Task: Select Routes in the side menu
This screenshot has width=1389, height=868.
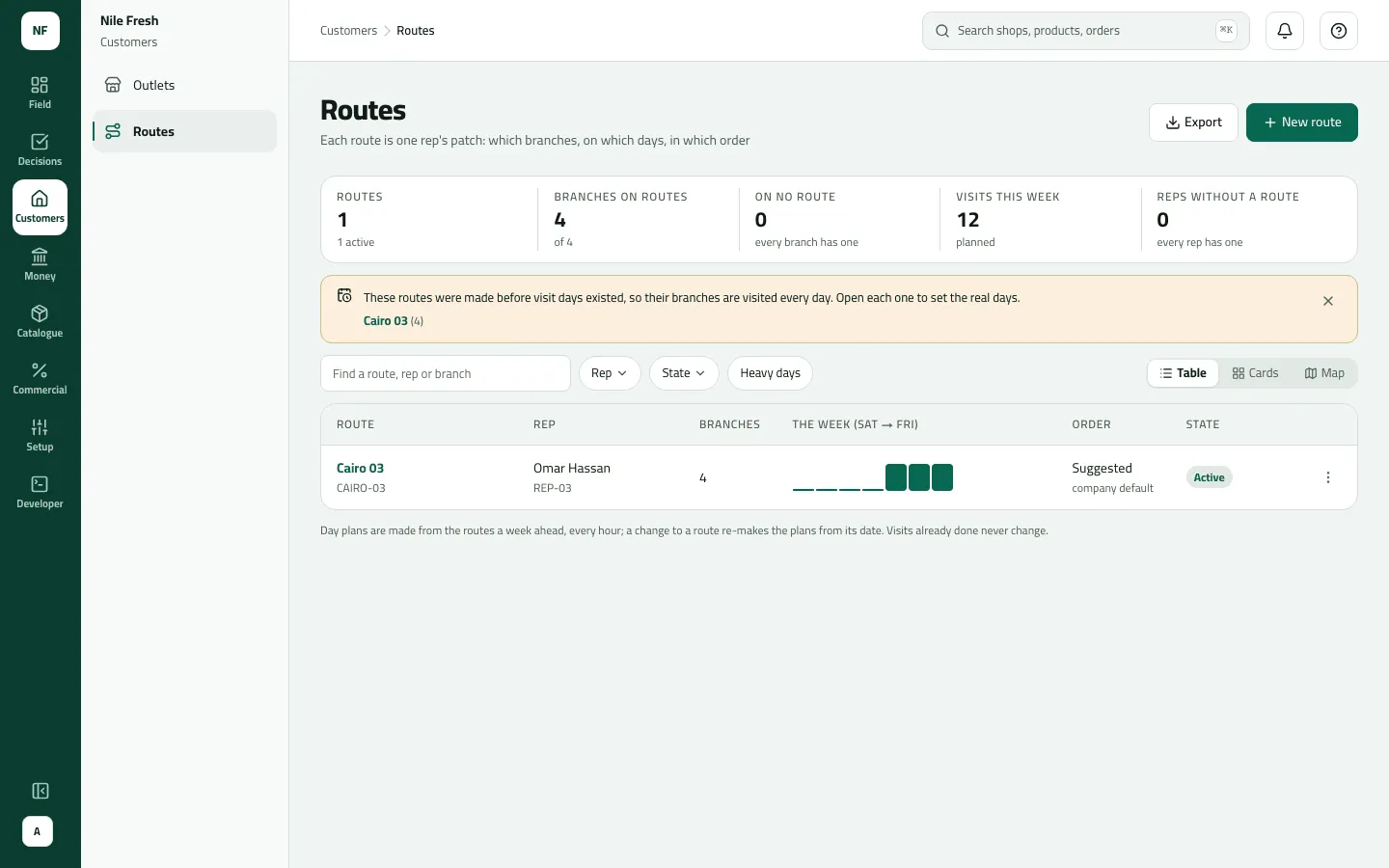Action: [x=184, y=131]
